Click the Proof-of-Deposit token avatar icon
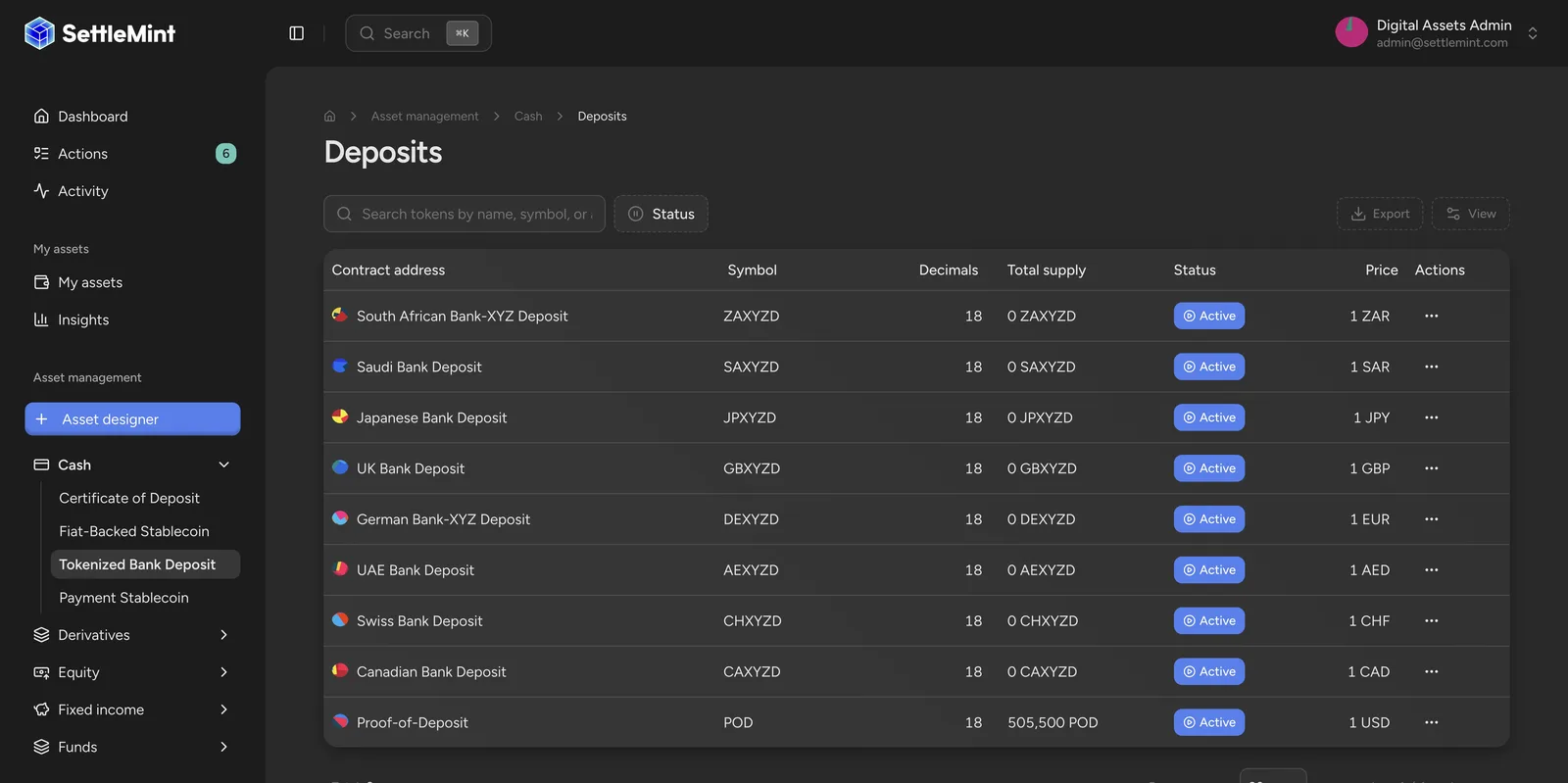 pos(340,721)
